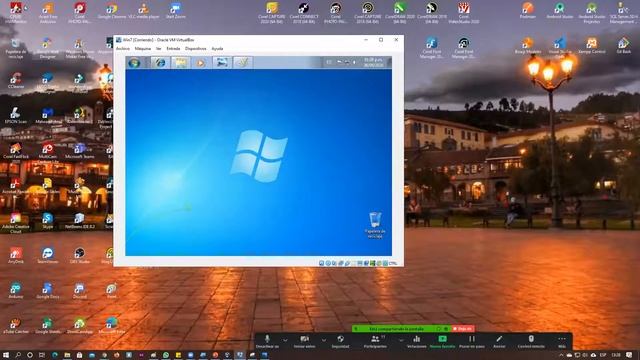Show hidden system tray icons arrow
Viewport: 640px width, 360px height.
(x=561, y=355)
